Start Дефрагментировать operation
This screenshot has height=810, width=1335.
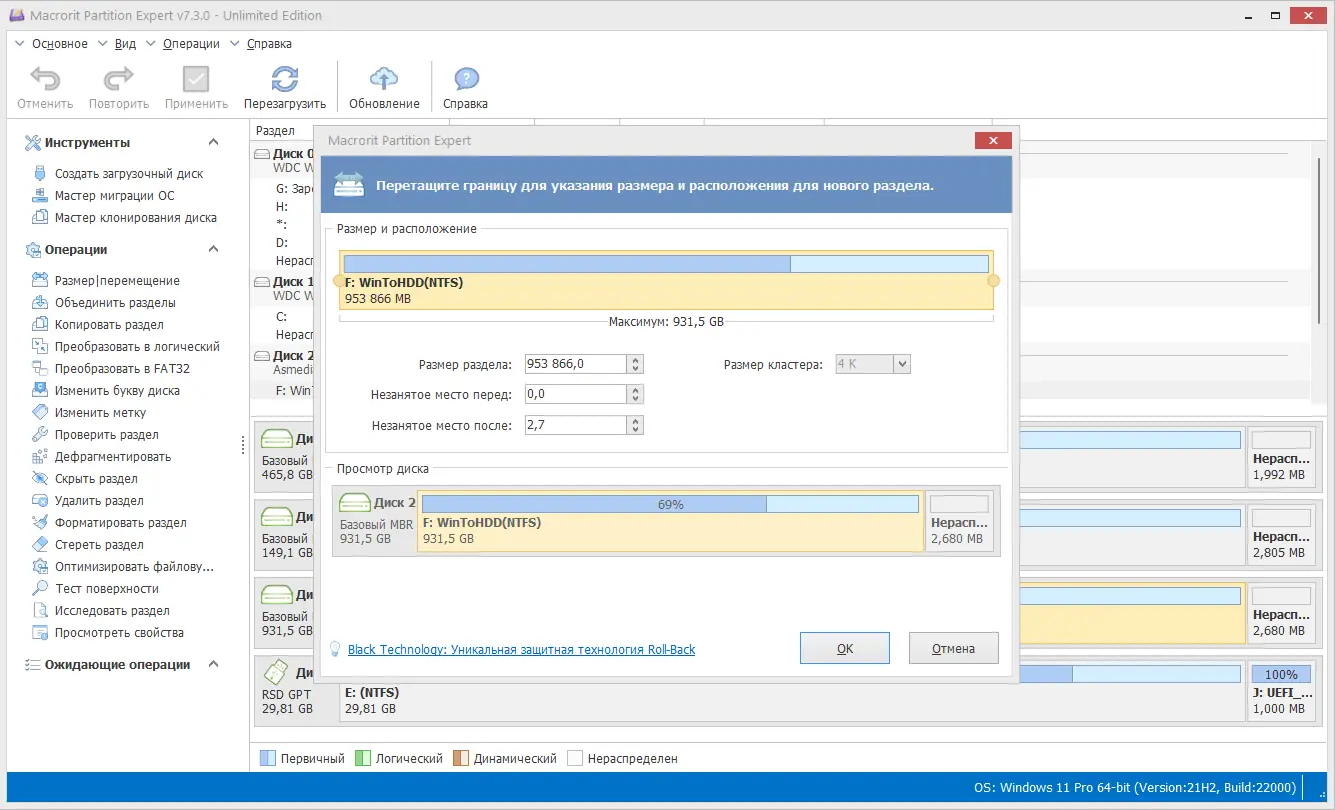(x=113, y=457)
